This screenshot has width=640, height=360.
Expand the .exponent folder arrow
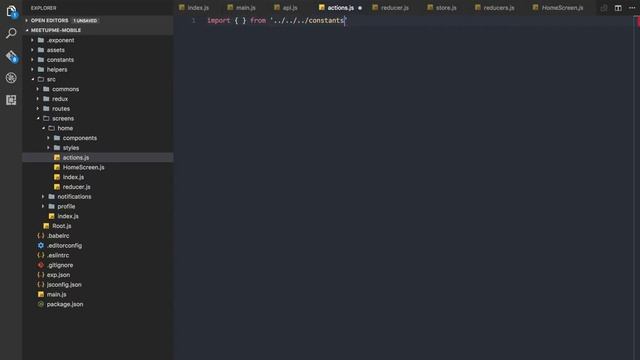click(32, 40)
